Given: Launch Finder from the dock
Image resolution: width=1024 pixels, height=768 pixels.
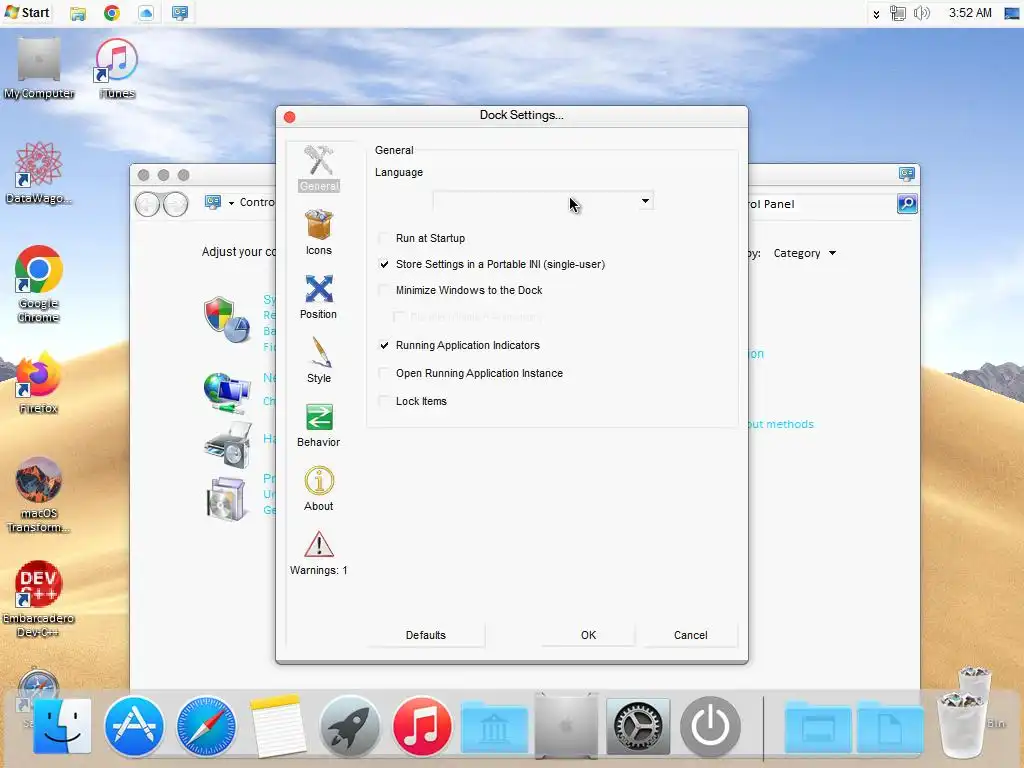Looking at the screenshot, I should coord(62,726).
